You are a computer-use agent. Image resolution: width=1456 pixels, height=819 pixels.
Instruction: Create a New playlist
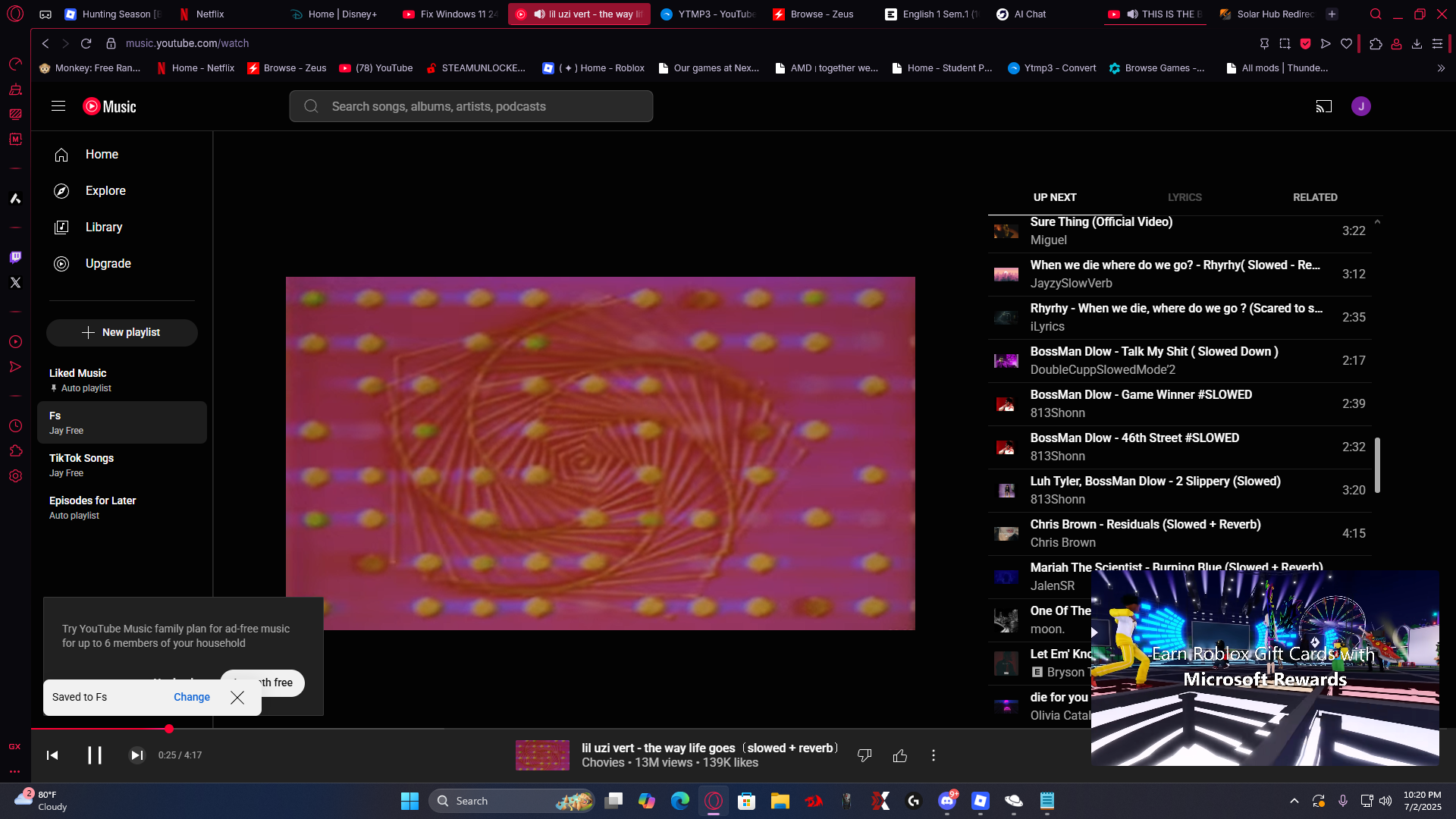coord(122,332)
